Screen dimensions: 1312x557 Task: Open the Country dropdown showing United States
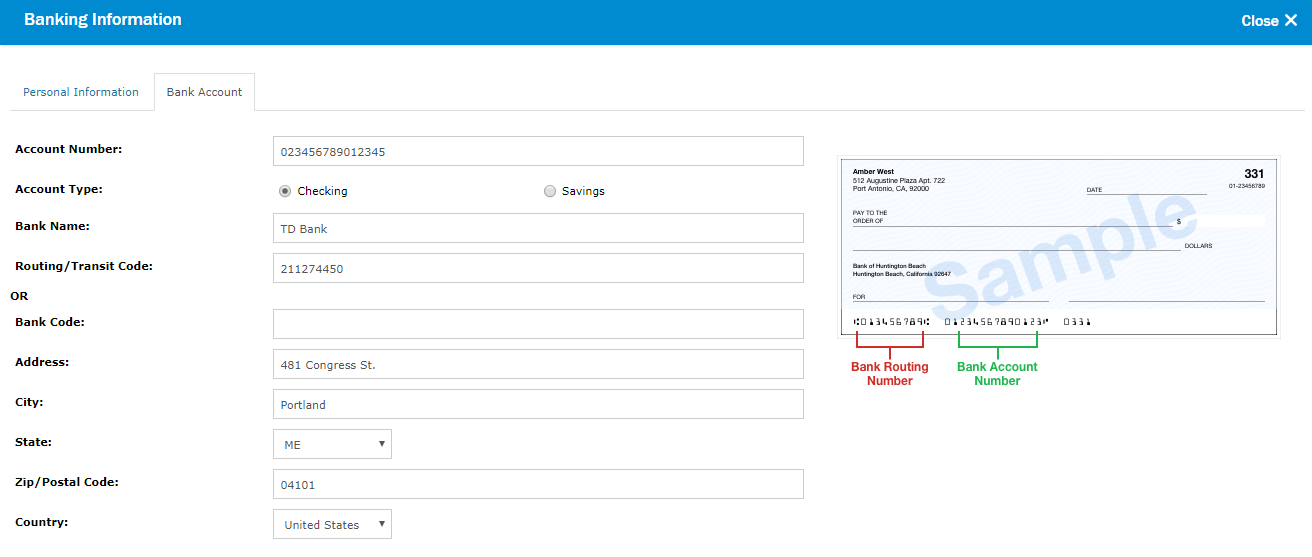point(332,524)
